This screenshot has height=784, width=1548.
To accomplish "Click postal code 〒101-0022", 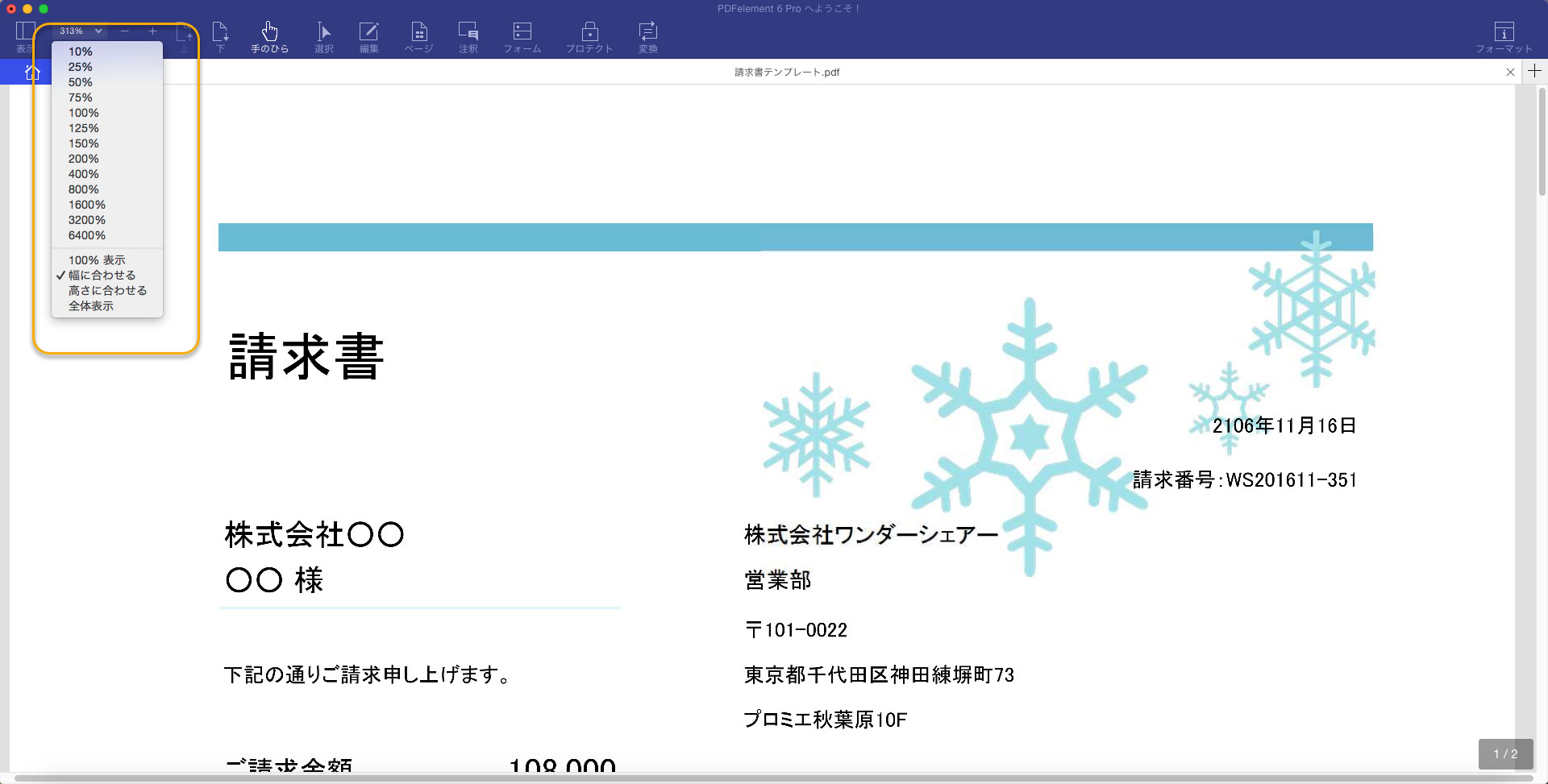I will pos(796,630).
